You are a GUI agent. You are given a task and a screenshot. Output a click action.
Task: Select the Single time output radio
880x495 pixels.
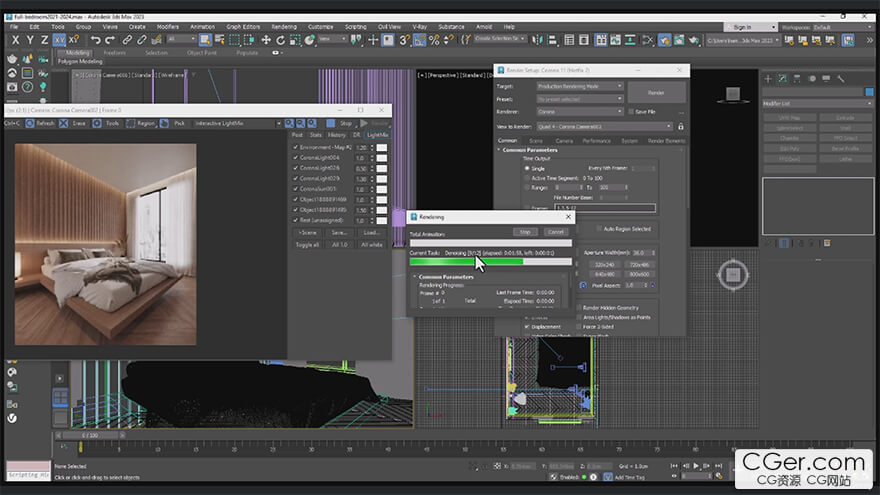527,168
